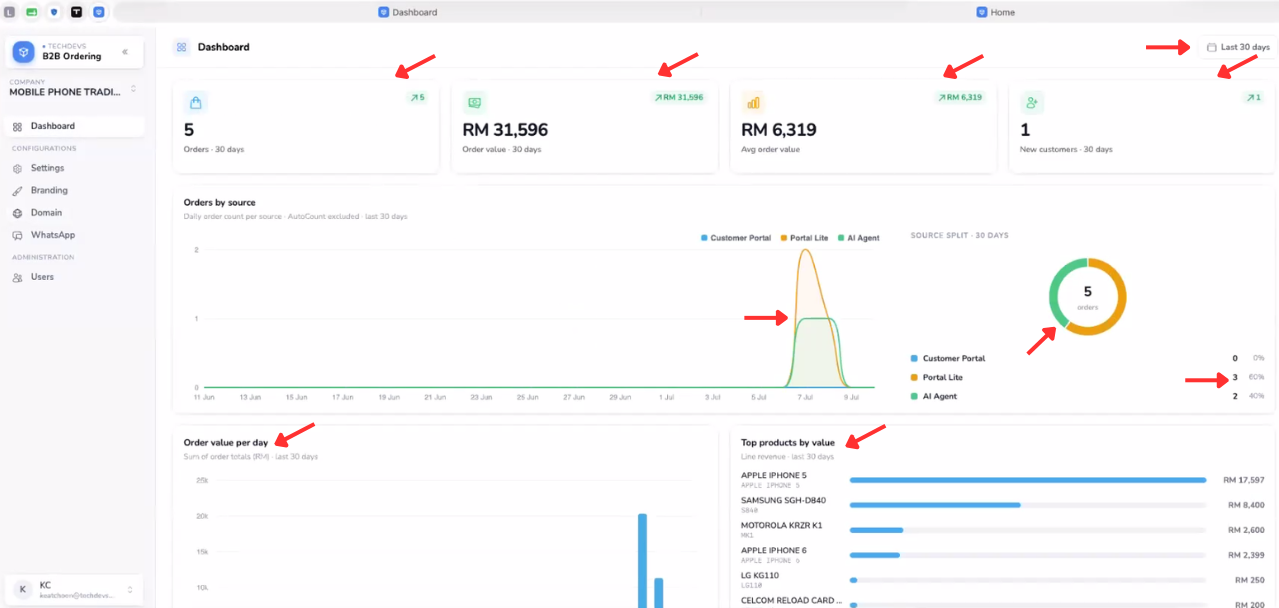Screen dimensions: 1279x608
Task: Click the Orders by source heading
Action: (x=219, y=202)
